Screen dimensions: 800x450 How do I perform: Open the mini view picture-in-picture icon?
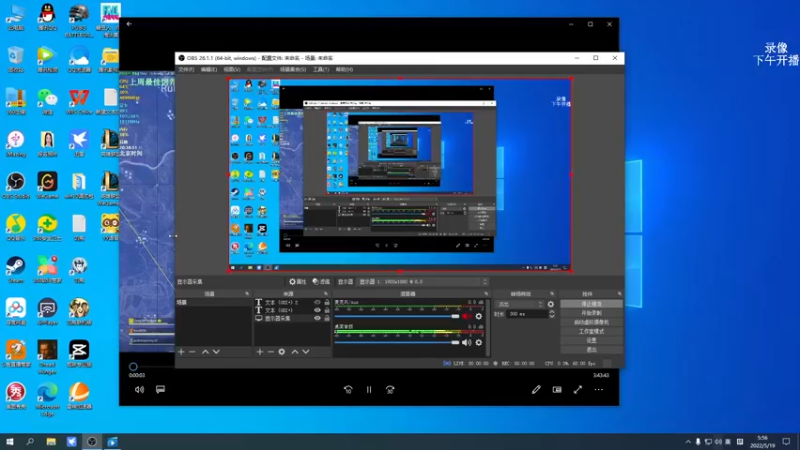coord(557,389)
